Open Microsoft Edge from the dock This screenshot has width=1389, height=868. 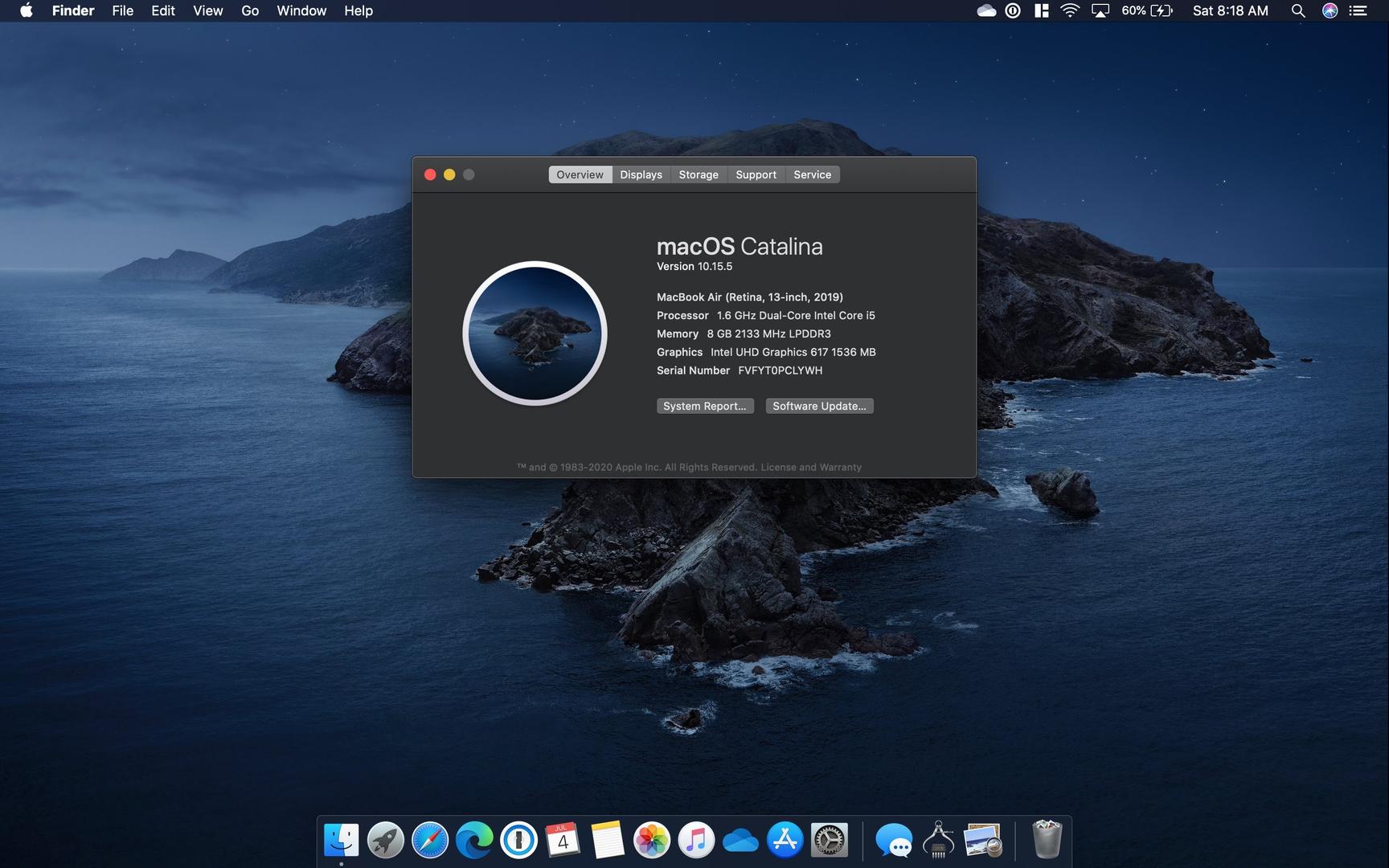click(x=474, y=841)
